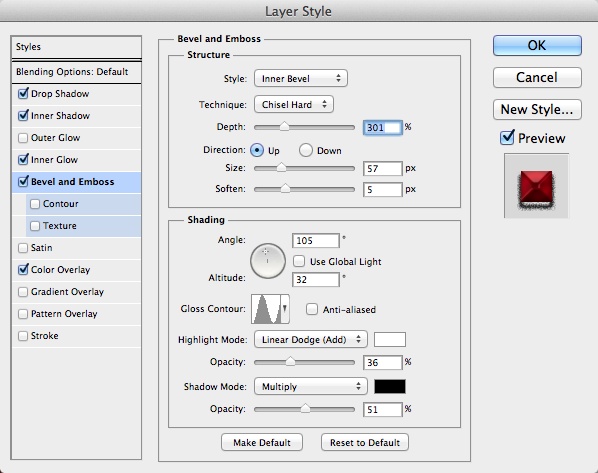This screenshot has height=473, width=598.
Task: Click the Soften value field 5
Action: coord(383,190)
